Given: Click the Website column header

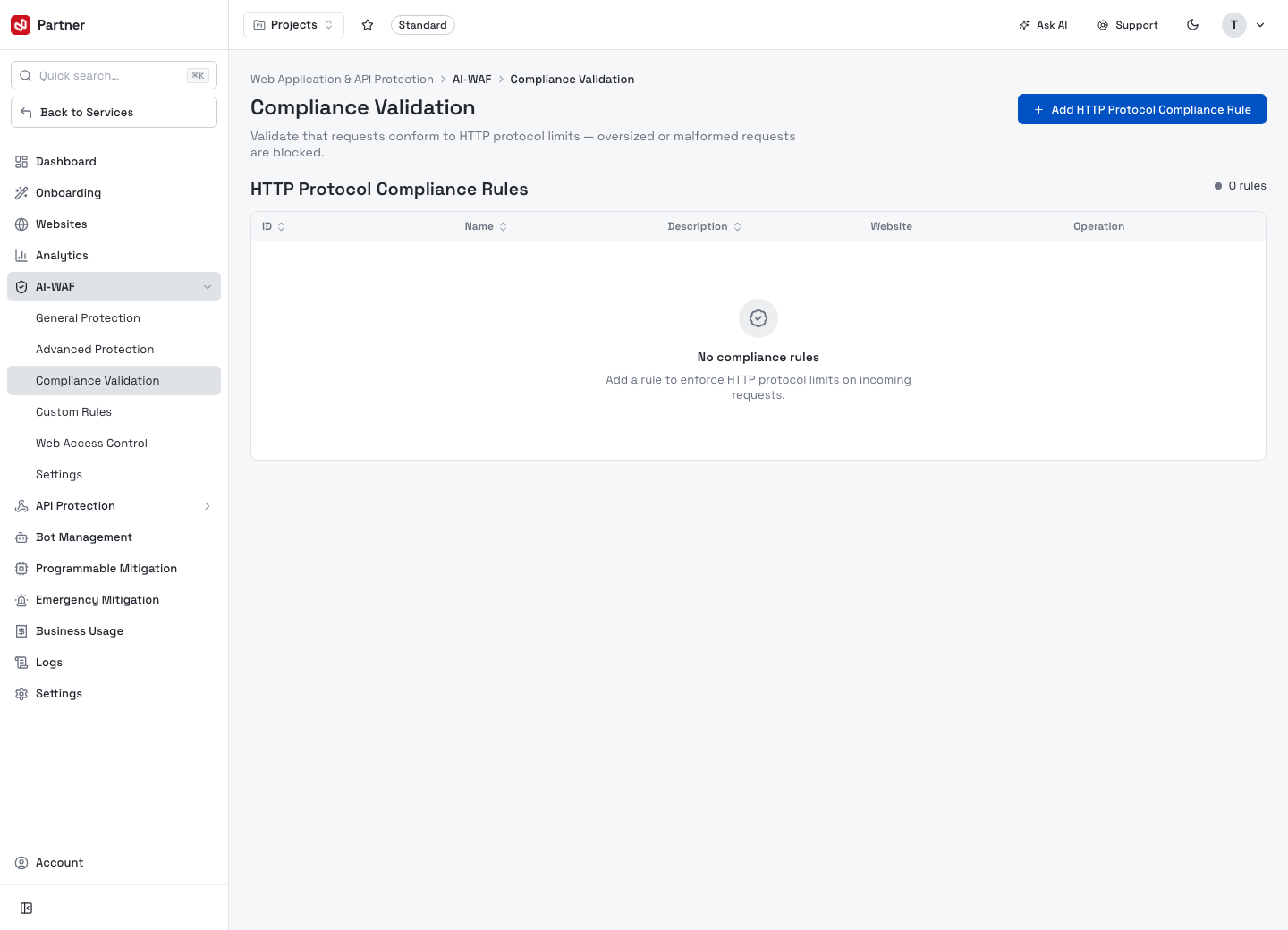Looking at the screenshot, I should (x=892, y=226).
